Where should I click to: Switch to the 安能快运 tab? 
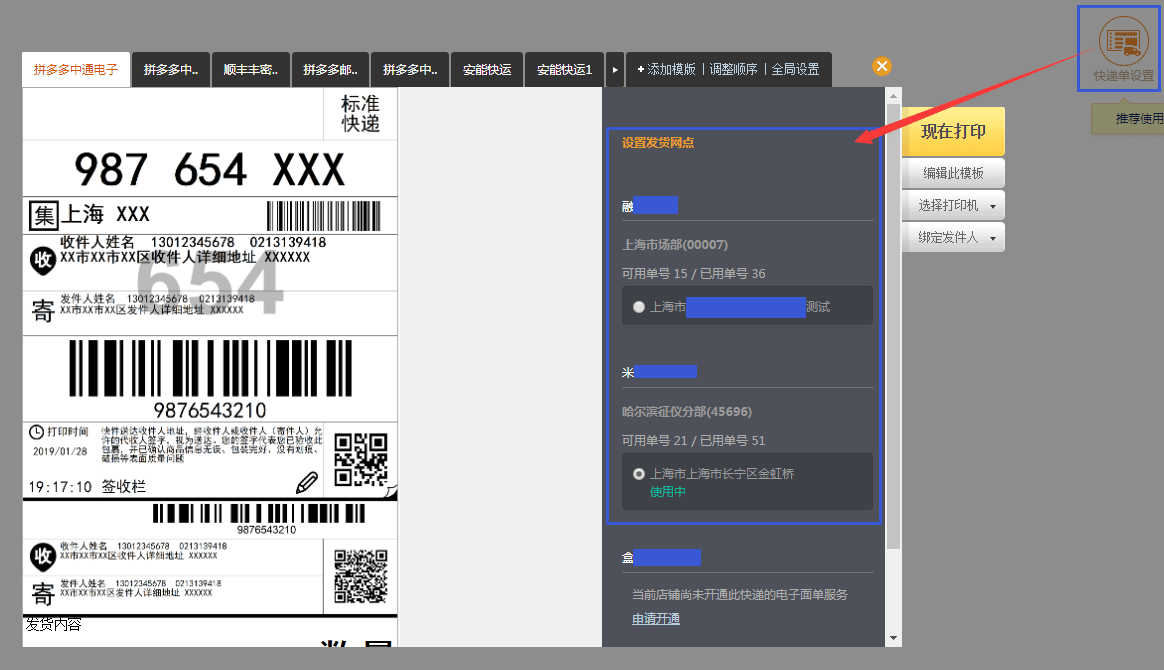click(487, 70)
